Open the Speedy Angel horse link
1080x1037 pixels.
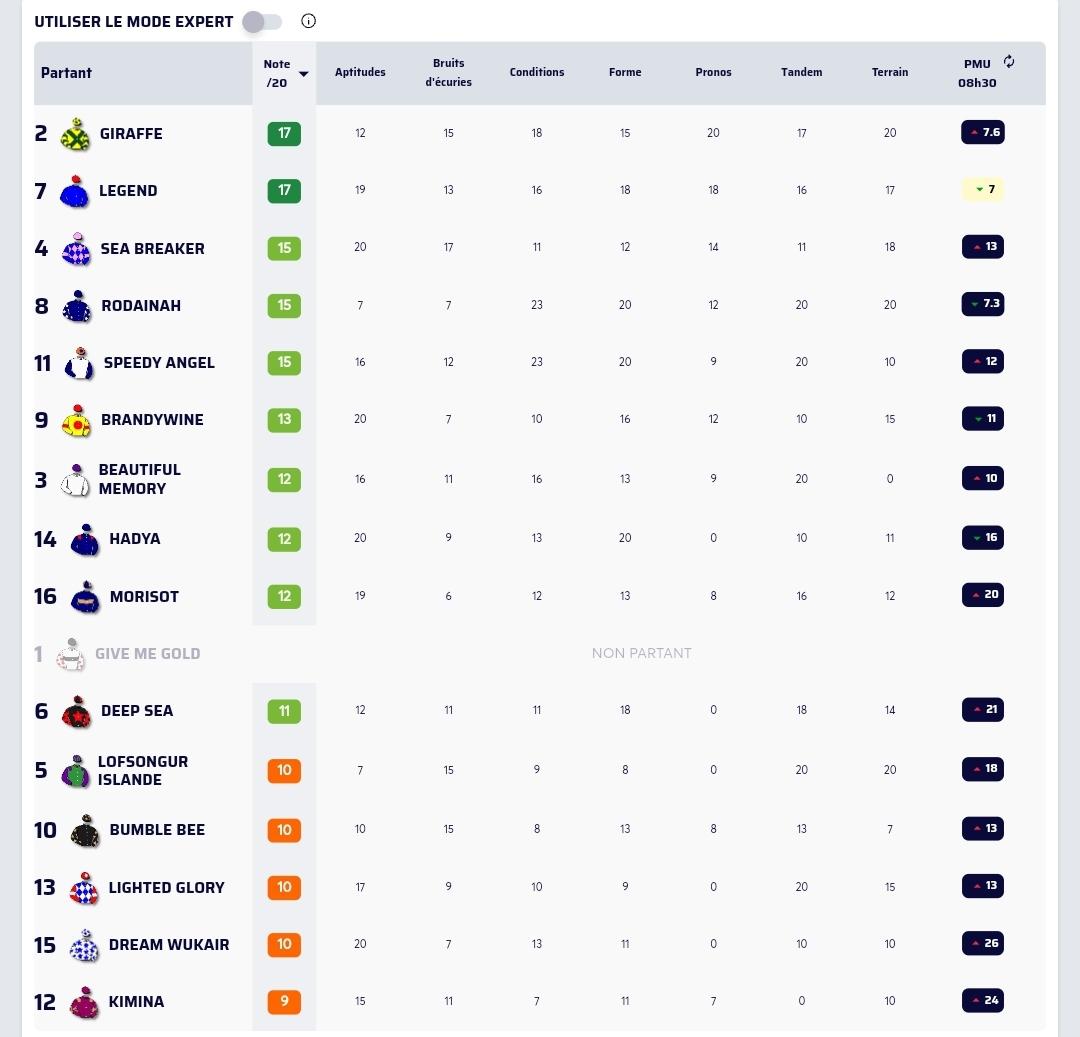[159, 363]
